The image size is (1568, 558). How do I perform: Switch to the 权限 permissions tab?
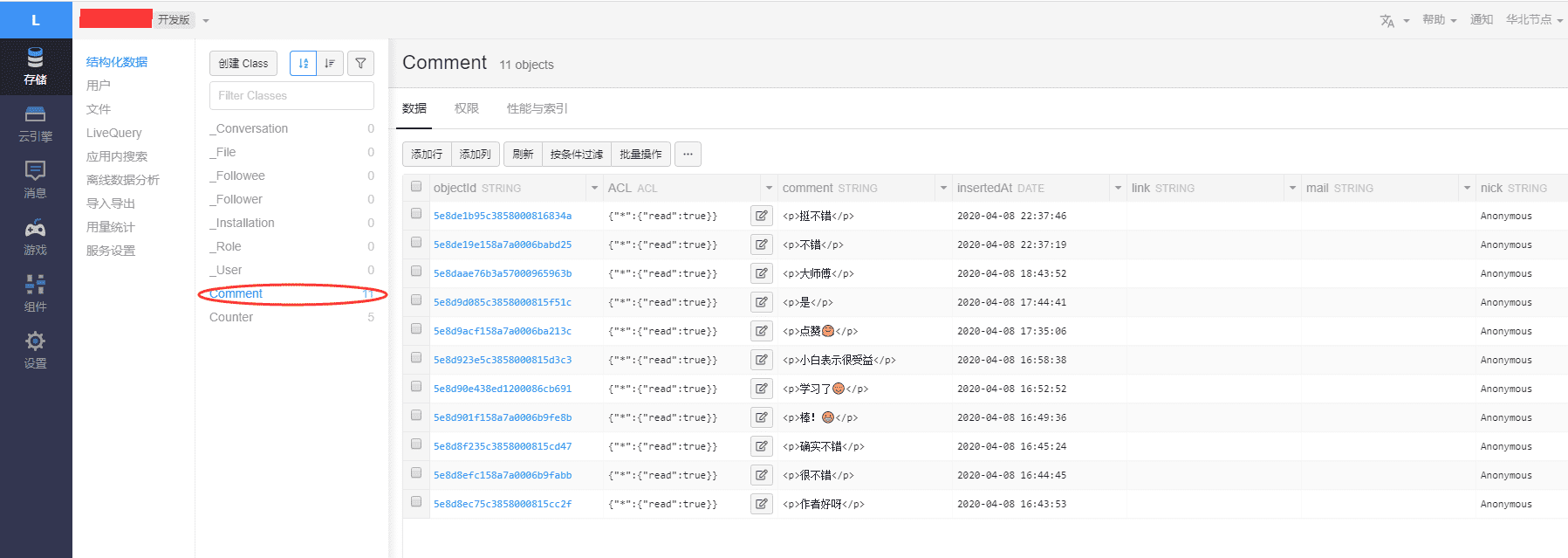click(467, 108)
